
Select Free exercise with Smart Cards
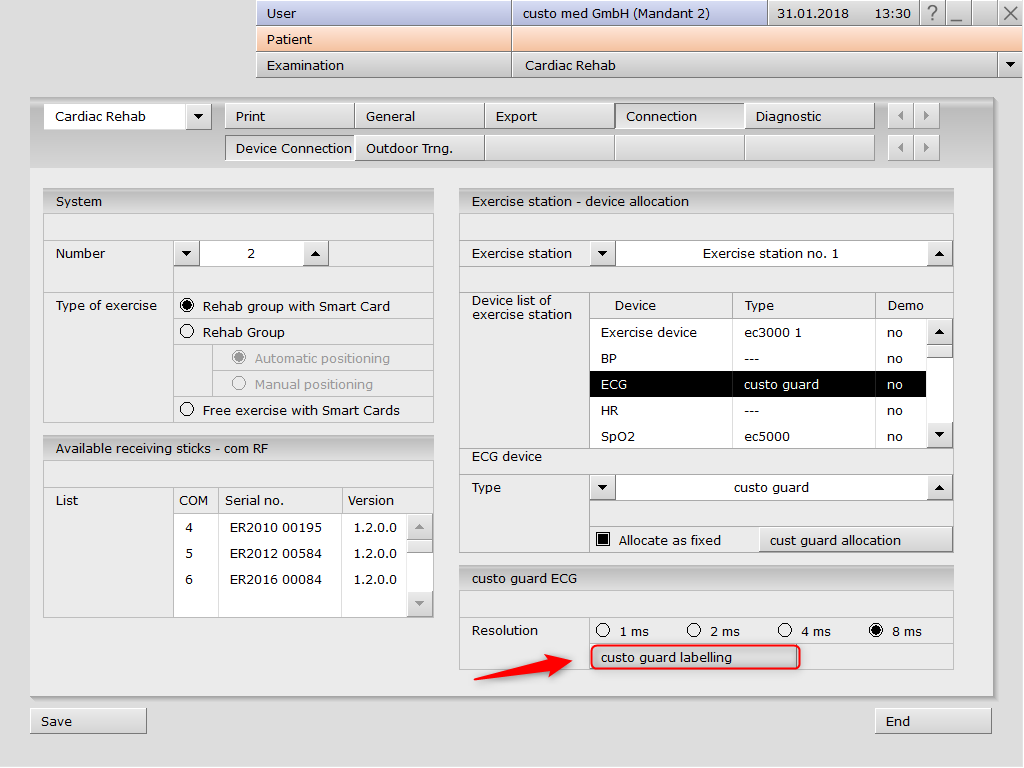tap(187, 409)
